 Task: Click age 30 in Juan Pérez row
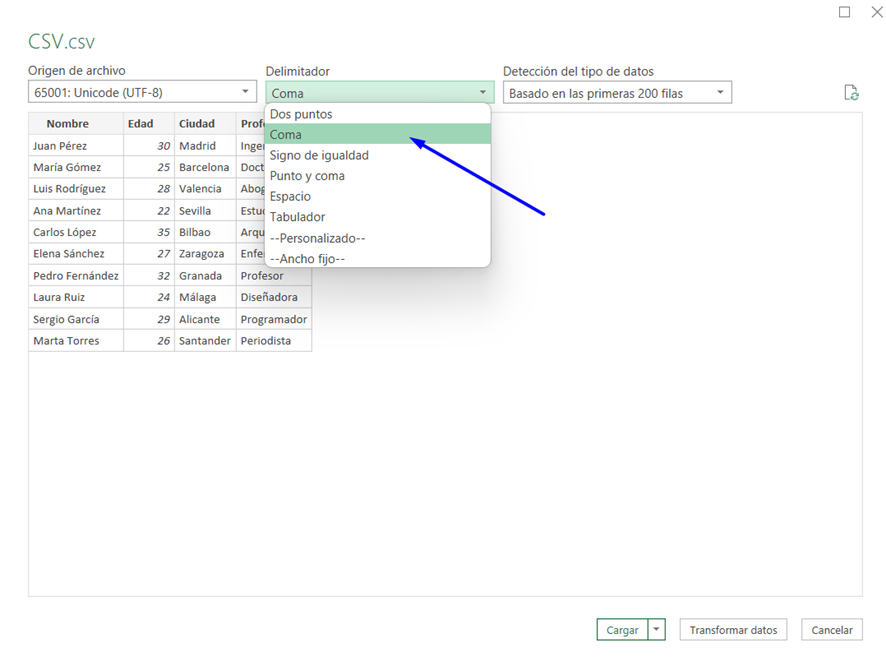click(x=149, y=146)
